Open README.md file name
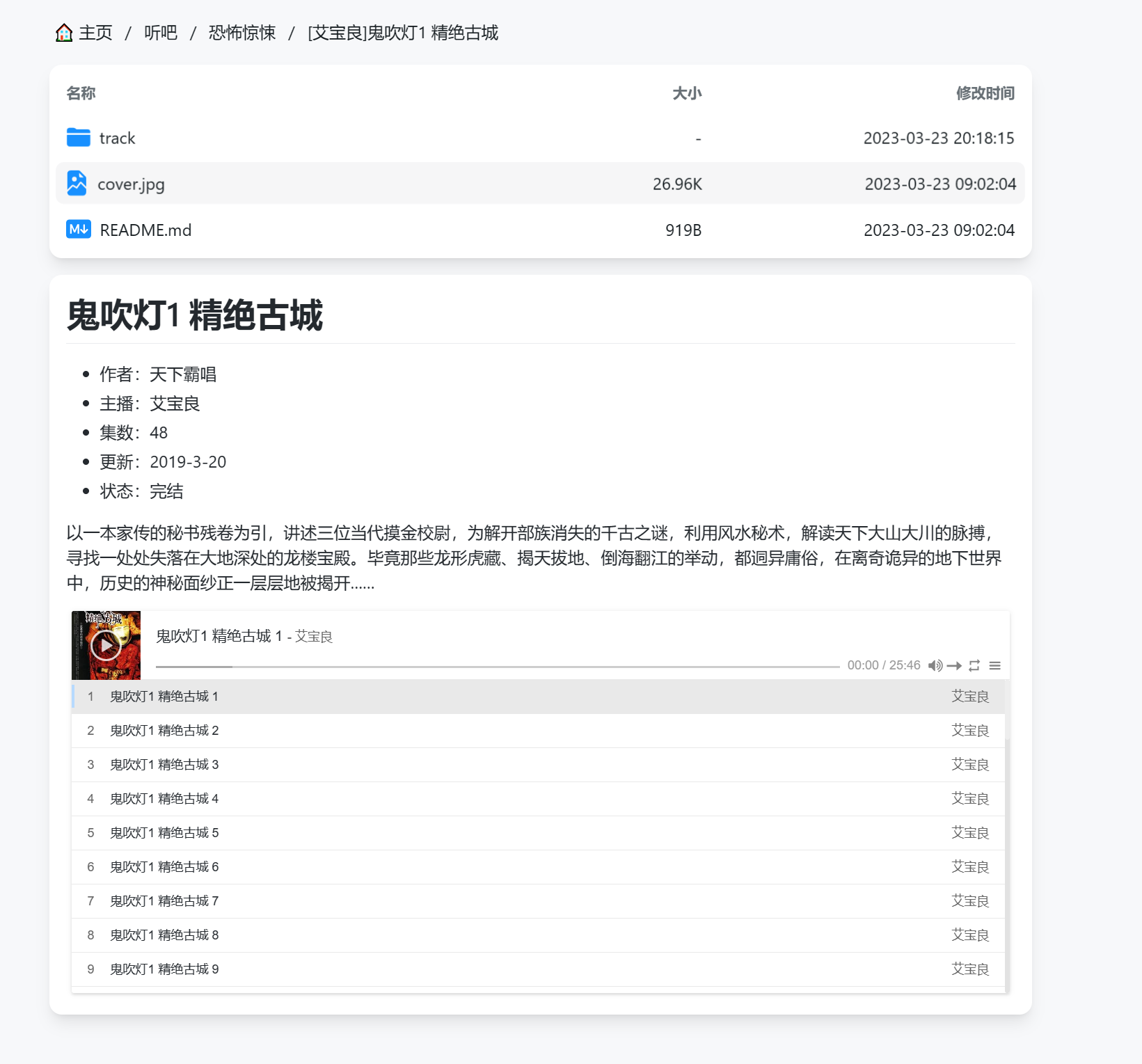This screenshot has height=1064, width=1142. pyautogui.click(x=145, y=230)
